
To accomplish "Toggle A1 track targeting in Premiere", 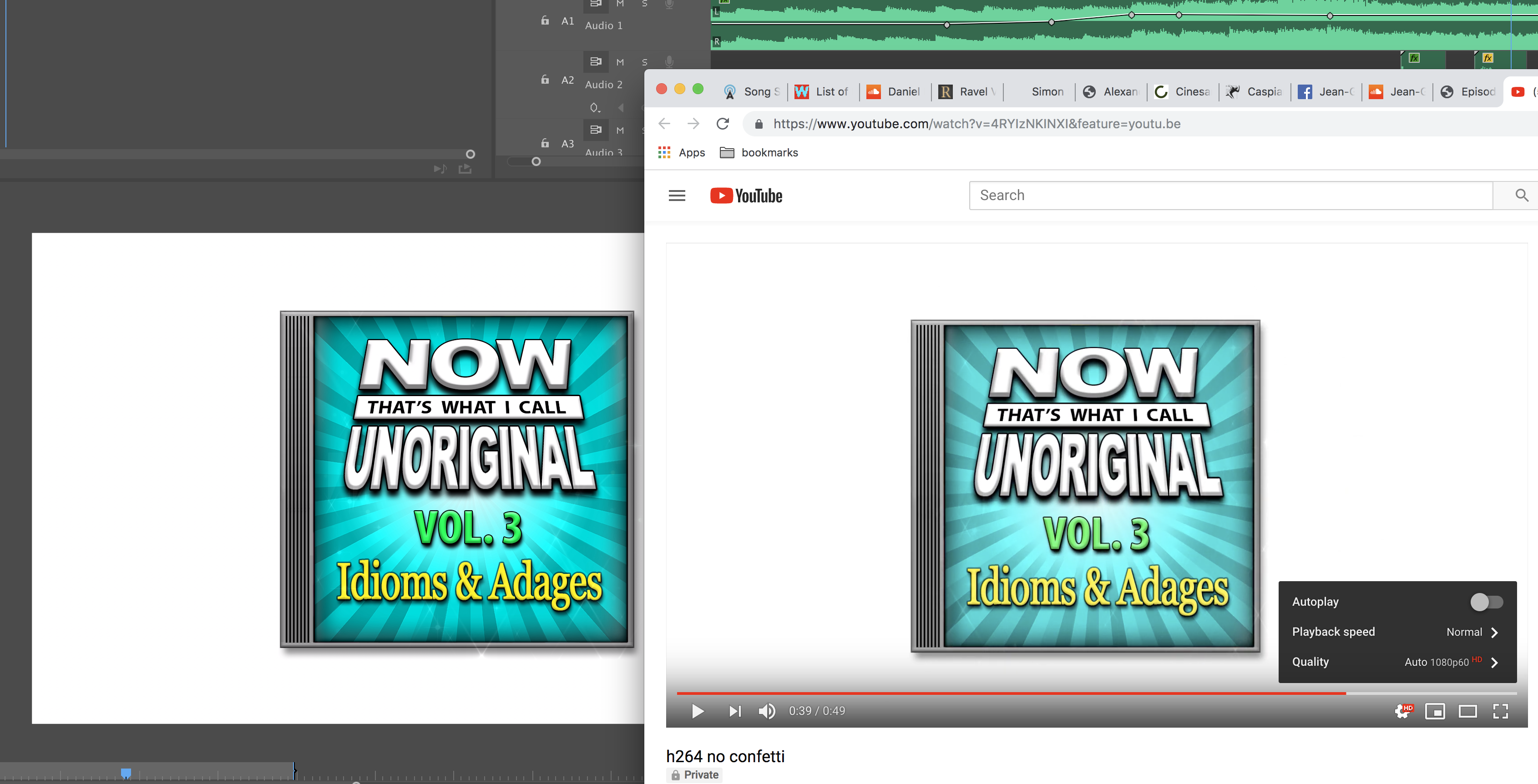I will pos(567,21).
